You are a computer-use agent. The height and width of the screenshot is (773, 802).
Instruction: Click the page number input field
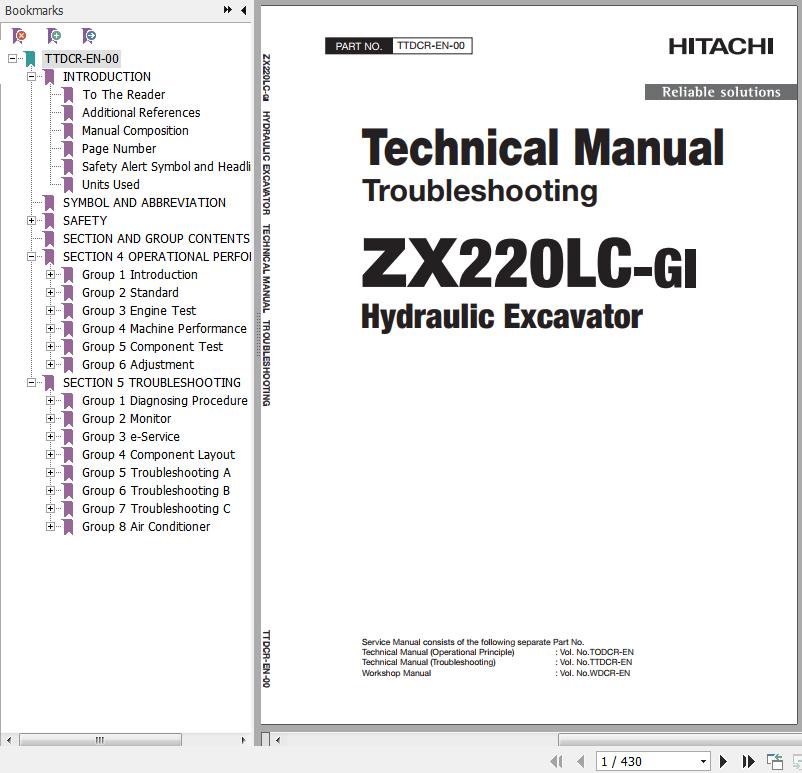(645, 761)
